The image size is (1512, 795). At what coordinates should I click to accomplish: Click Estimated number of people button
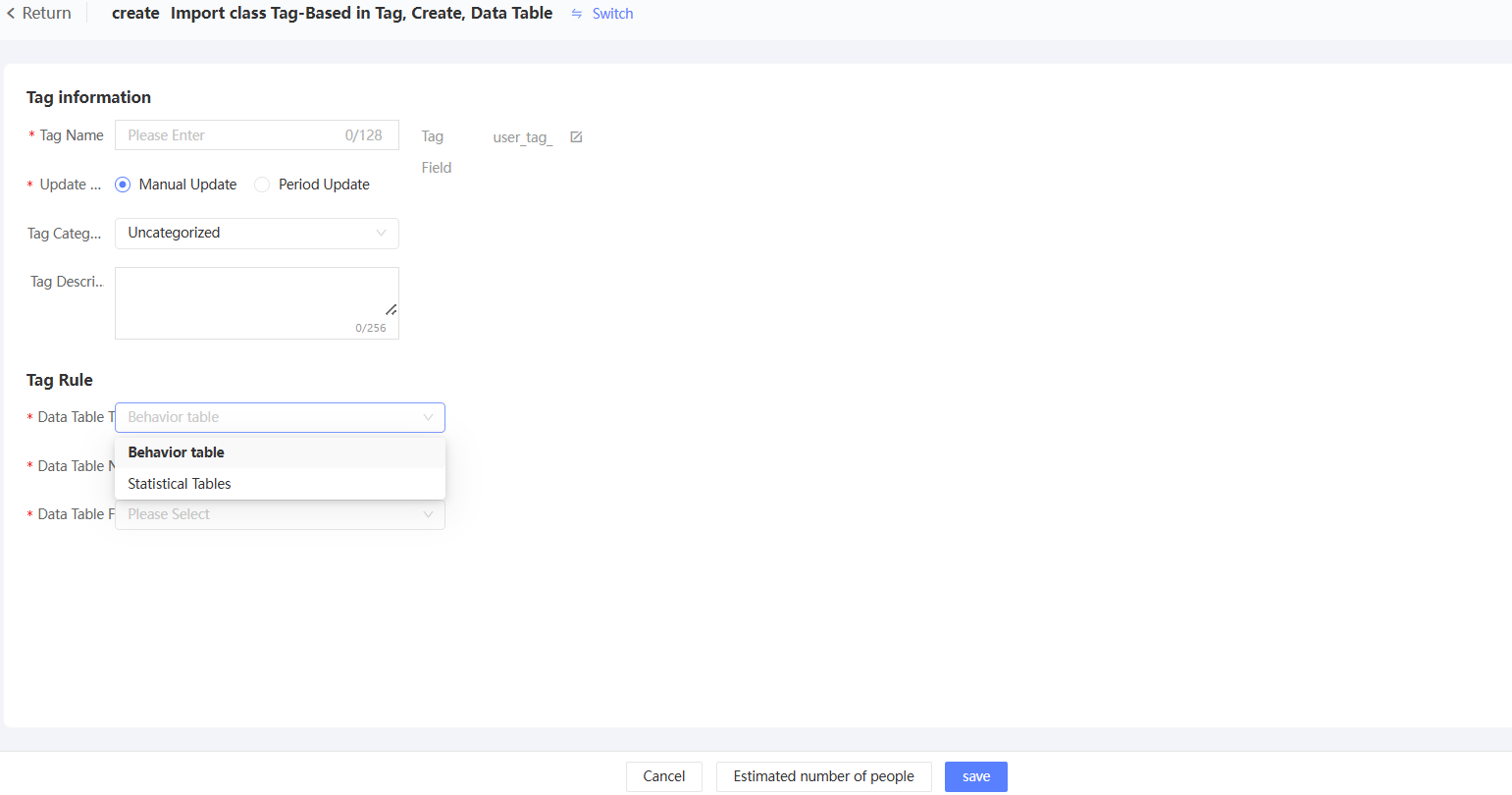(824, 776)
